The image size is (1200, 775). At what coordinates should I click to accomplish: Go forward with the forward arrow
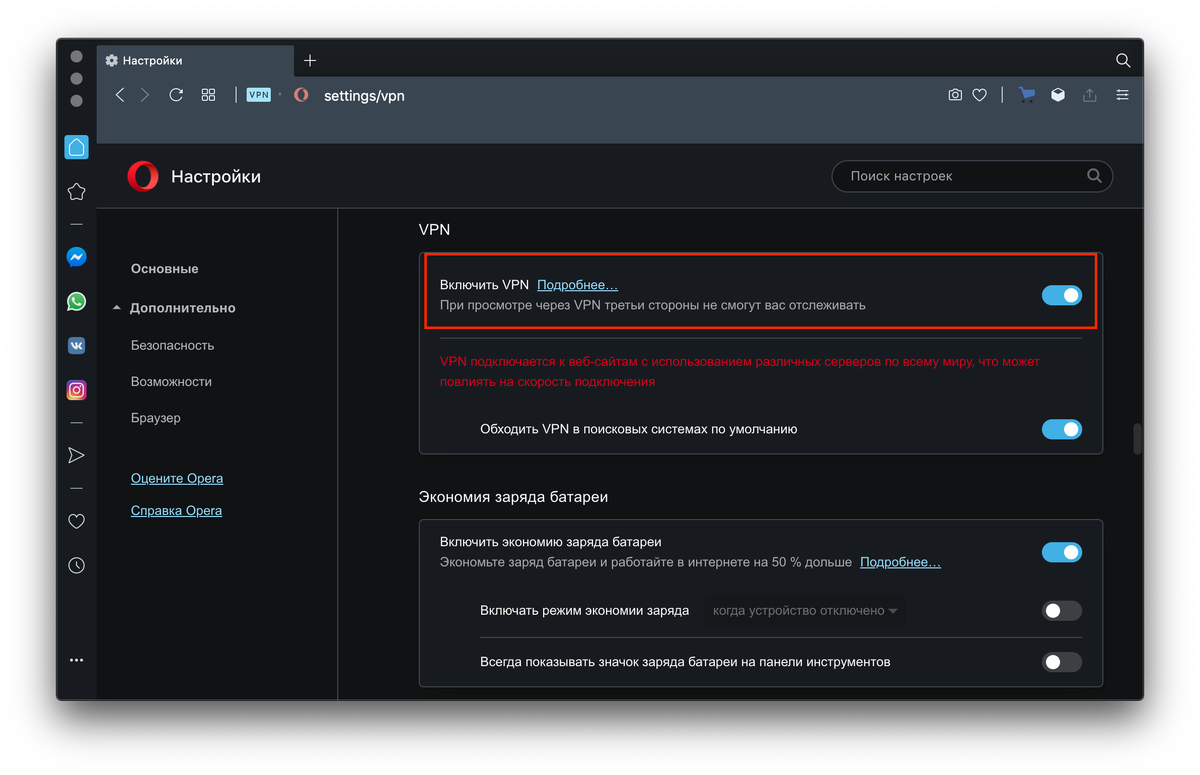pos(145,95)
